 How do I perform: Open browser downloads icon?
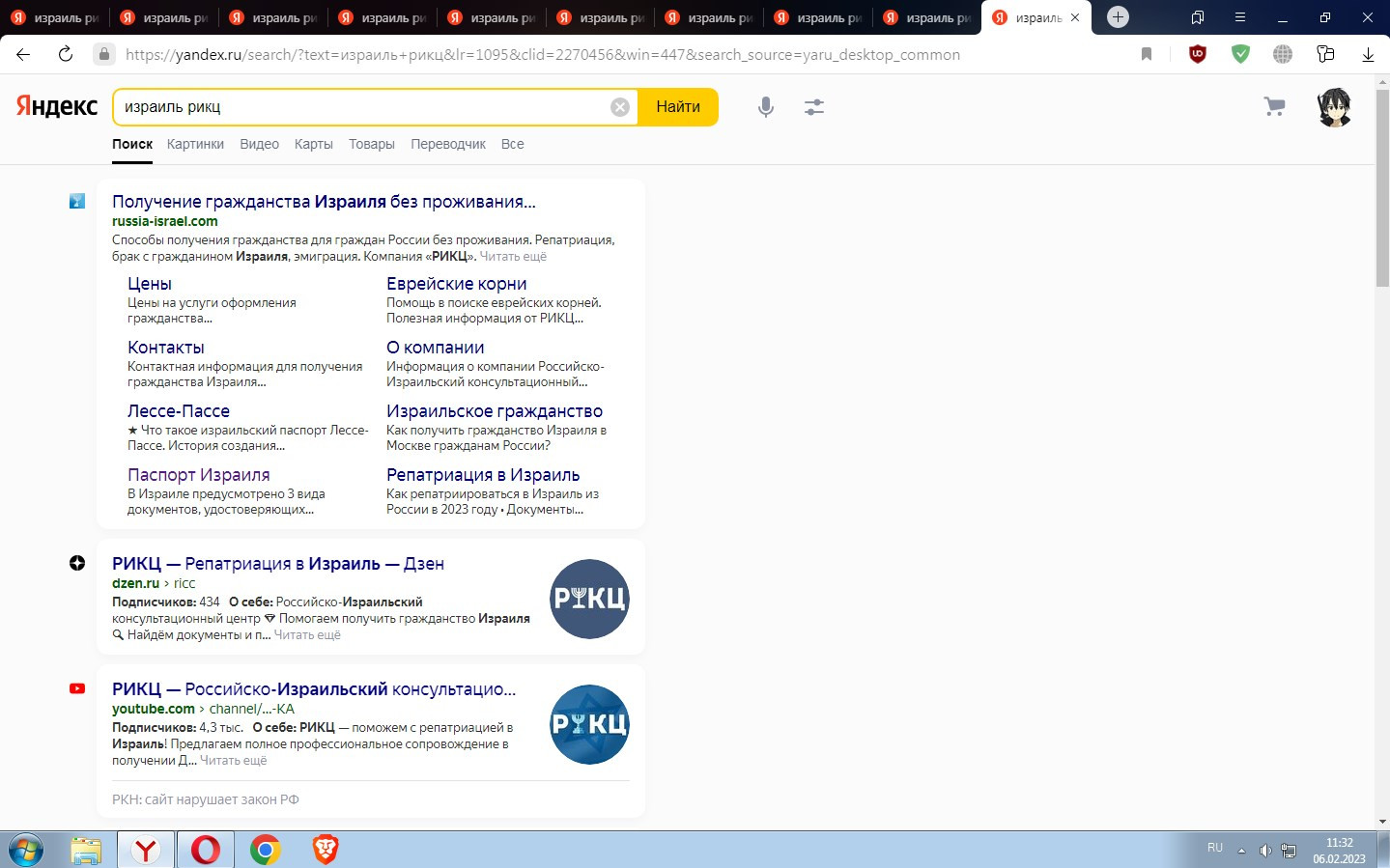point(1368,54)
